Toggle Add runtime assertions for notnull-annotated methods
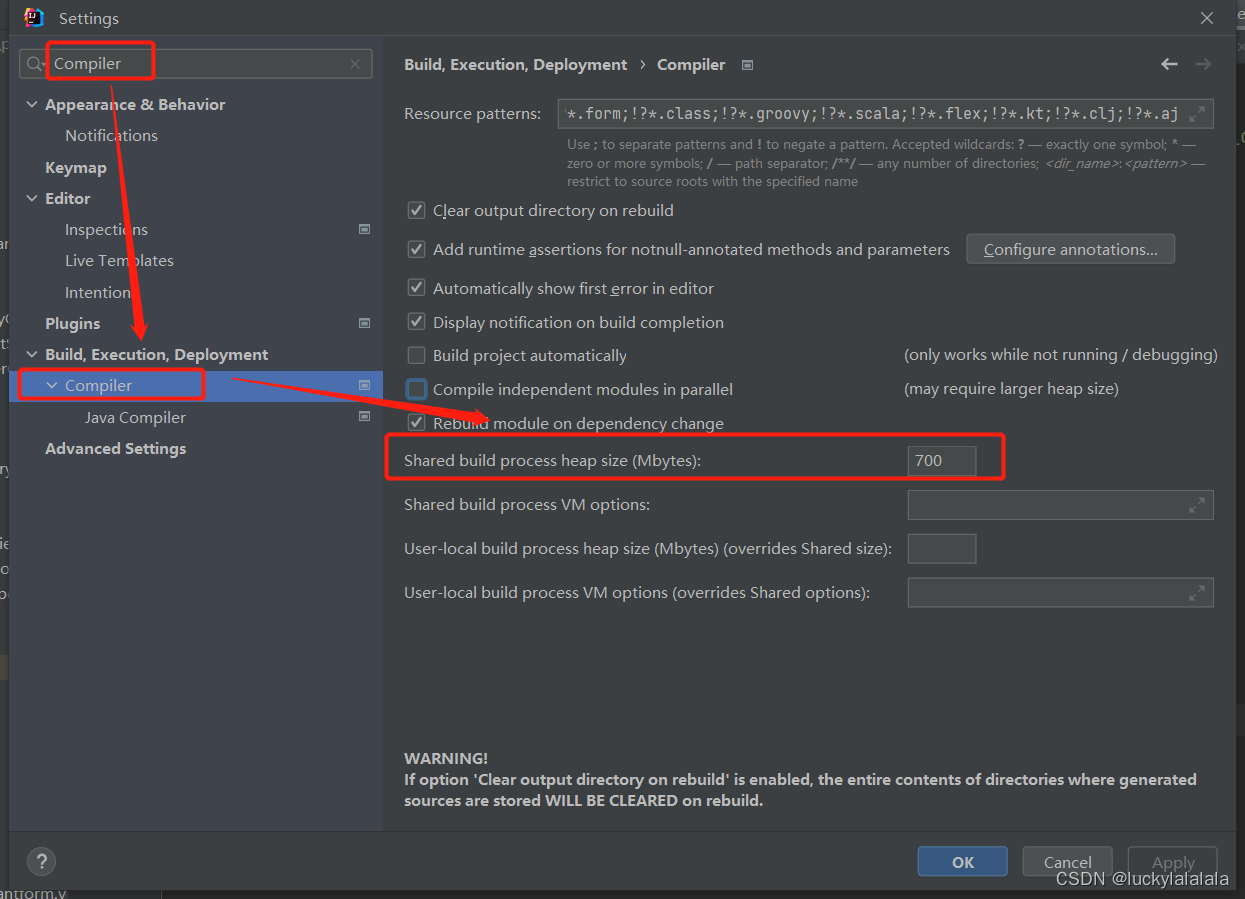Image resolution: width=1245 pixels, height=899 pixels. [417, 250]
